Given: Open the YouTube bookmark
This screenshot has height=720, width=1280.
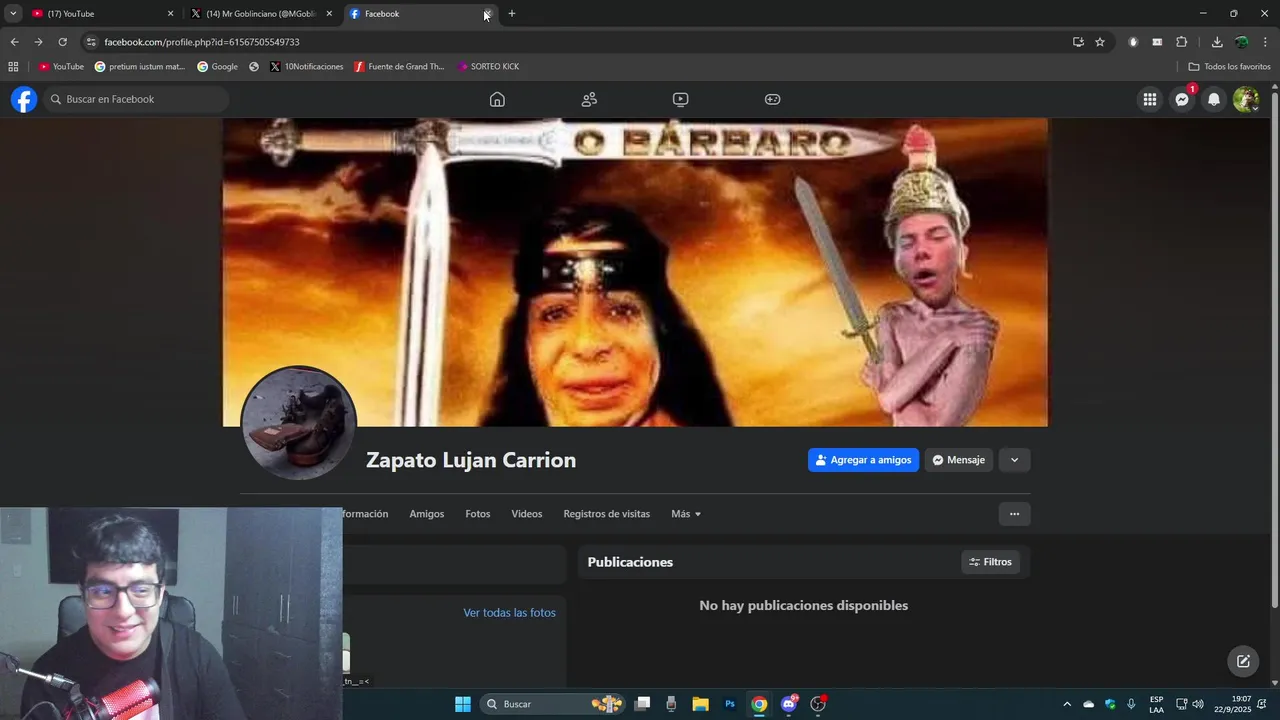Looking at the screenshot, I should [x=61, y=67].
